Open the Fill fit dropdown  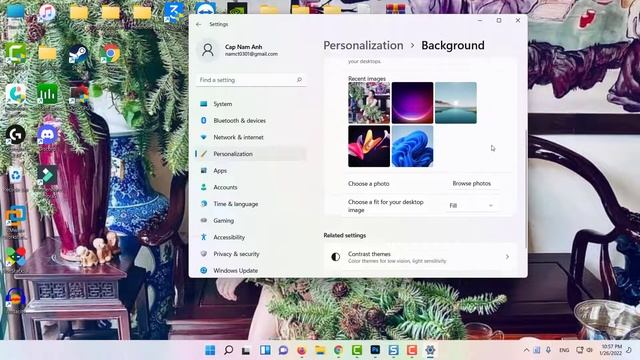click(471, 205)
